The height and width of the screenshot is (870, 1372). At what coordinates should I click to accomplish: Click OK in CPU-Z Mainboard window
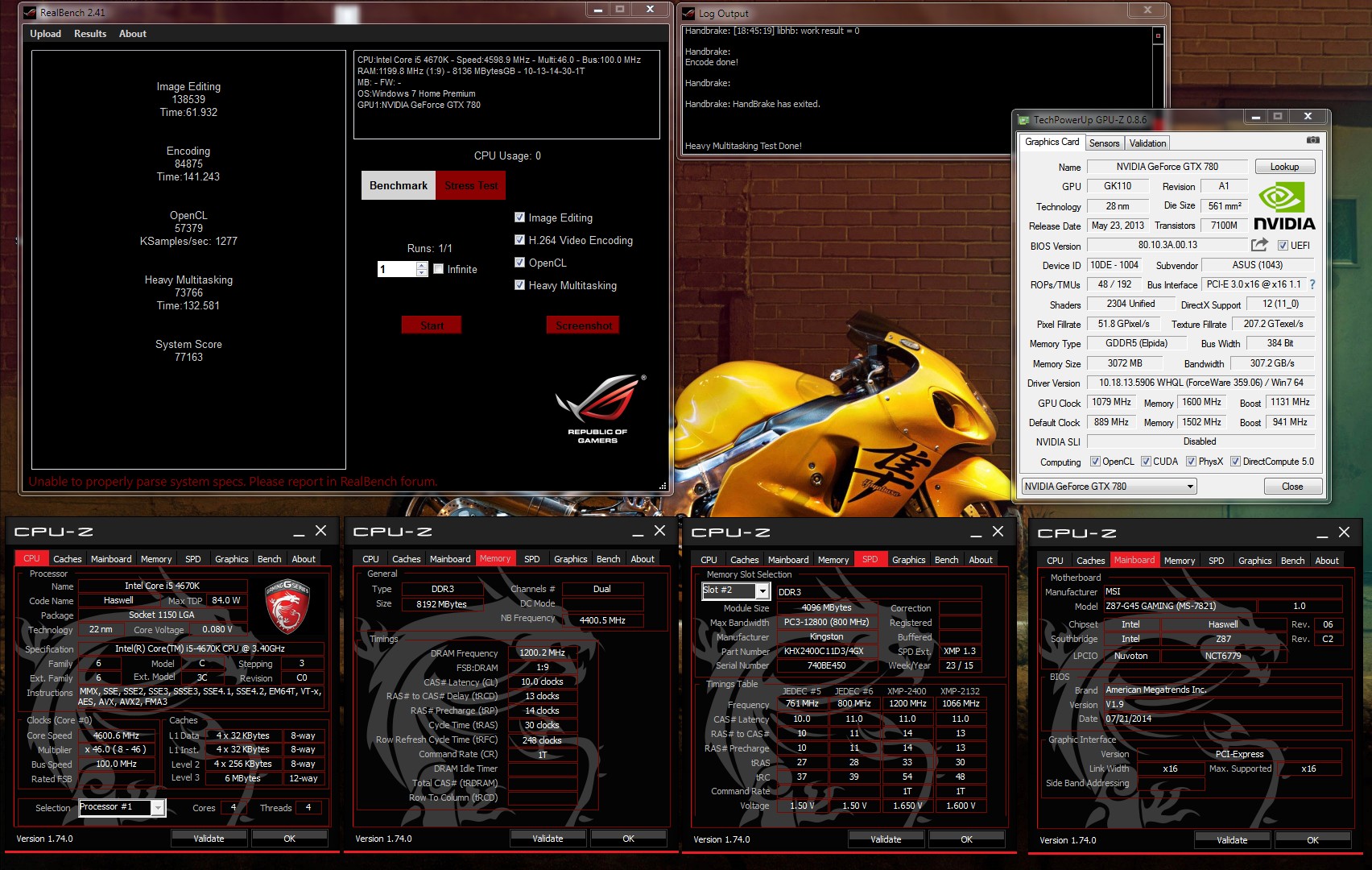click(x=1312, y=840)
